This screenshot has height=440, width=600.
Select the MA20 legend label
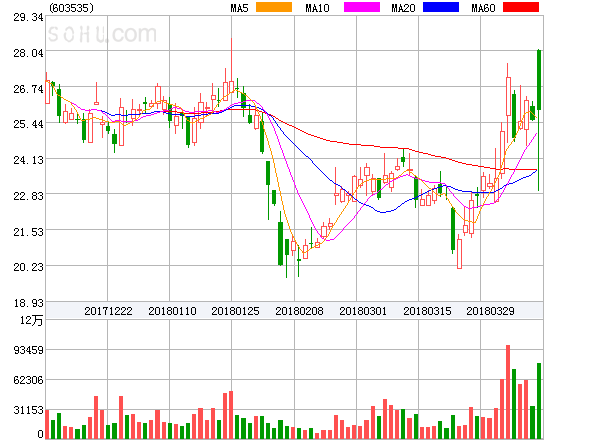coord(403,8)
